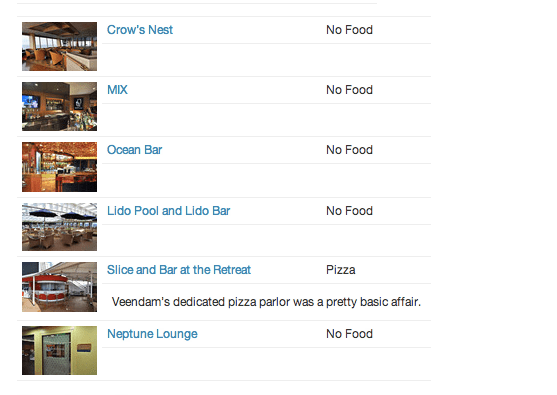The height and width of the screenshot is (395, 557).
Task: View the Slice and Bar photo thumbnail
Action: pos(59,287)
